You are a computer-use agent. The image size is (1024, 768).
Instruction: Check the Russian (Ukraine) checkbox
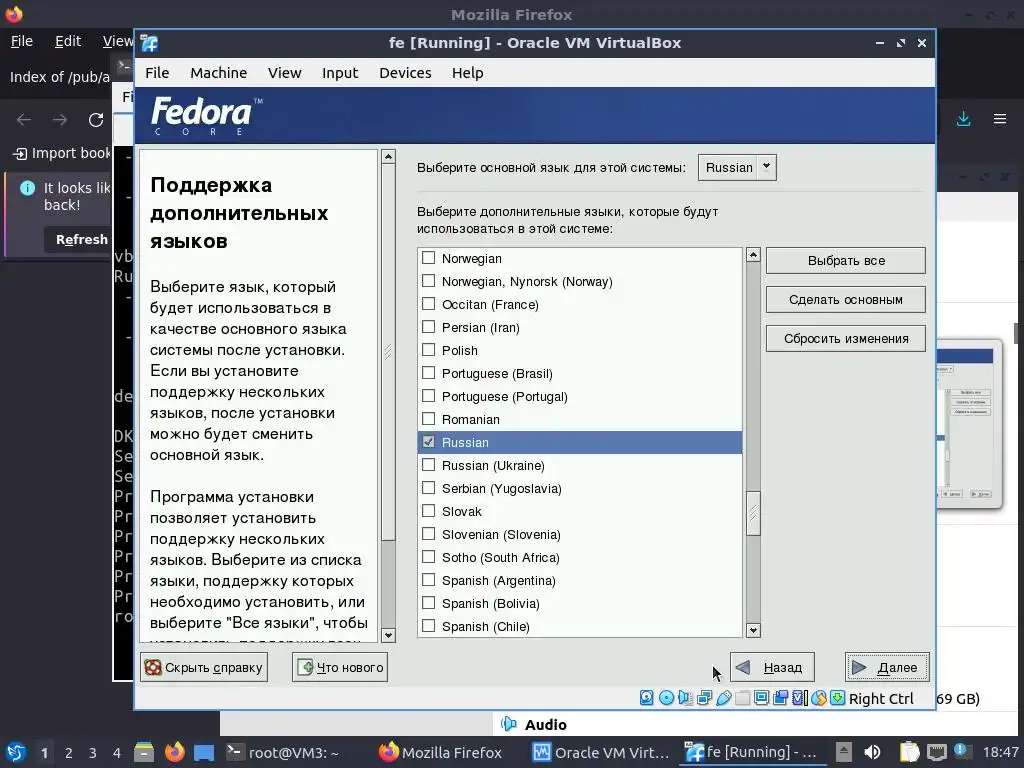coord(428,465)
